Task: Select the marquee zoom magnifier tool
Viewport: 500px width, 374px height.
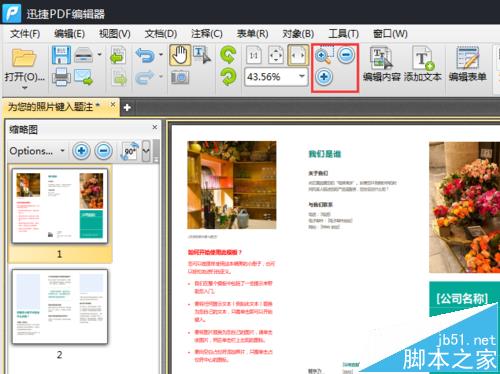Action: (323, 55)
